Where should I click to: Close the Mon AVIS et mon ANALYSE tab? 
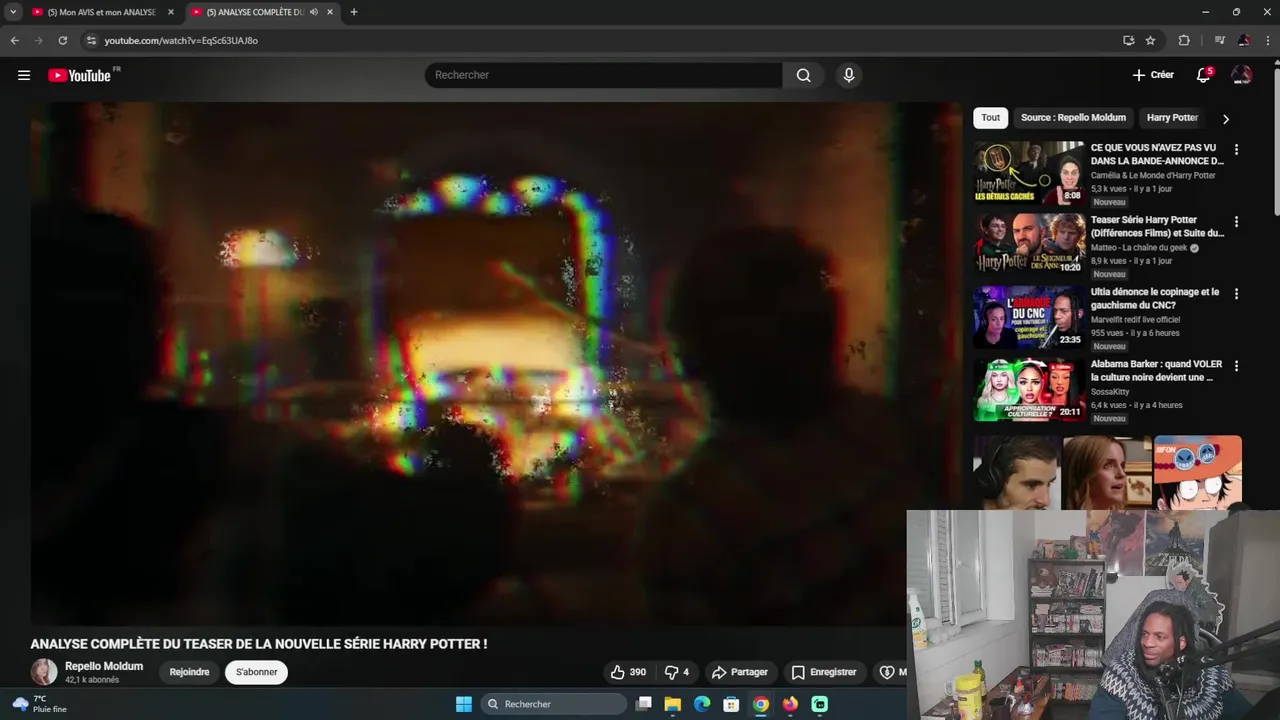[171, 12]
